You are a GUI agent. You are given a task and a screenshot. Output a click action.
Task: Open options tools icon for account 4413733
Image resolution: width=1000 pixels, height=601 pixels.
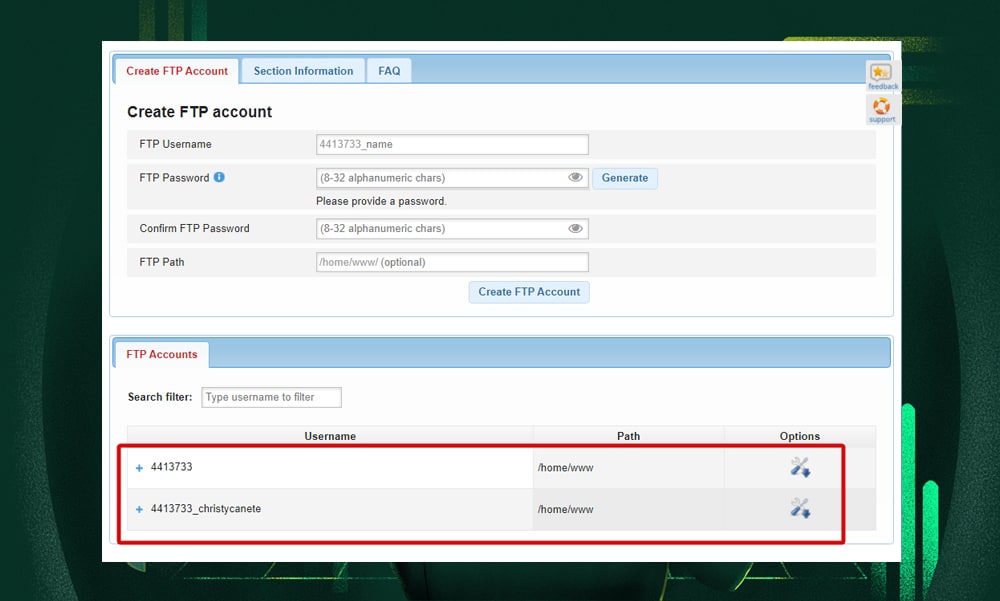[798, 466]
